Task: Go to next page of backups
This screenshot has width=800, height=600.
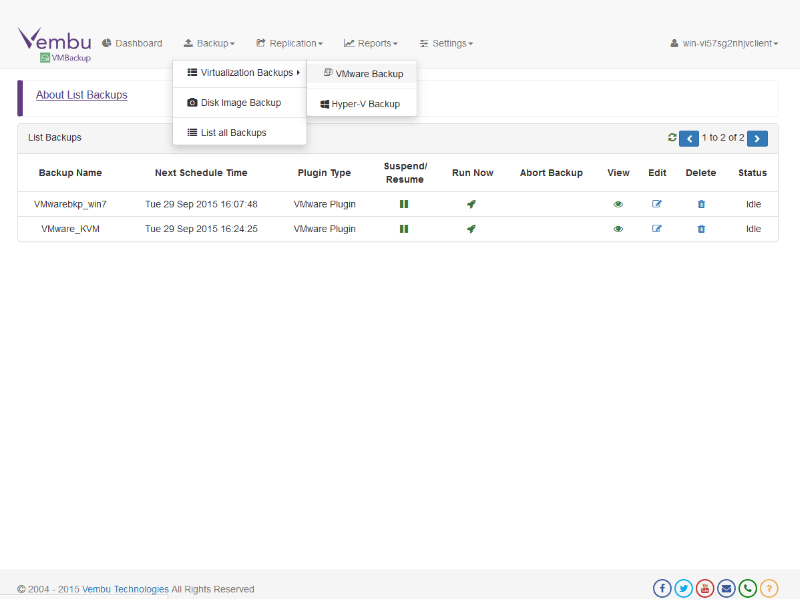Action: [757, 139]
